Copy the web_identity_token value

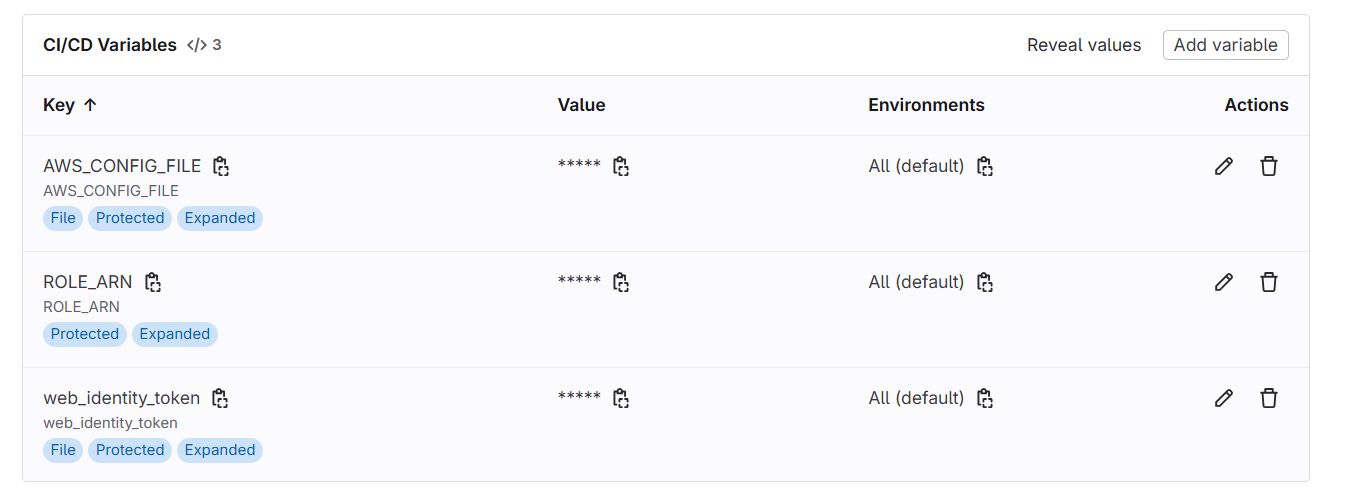tap(620, 398)
